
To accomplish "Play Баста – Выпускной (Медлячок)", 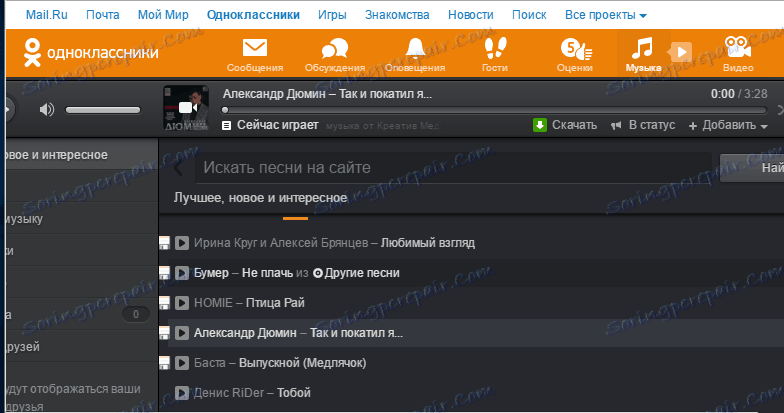I will [182, 363].
